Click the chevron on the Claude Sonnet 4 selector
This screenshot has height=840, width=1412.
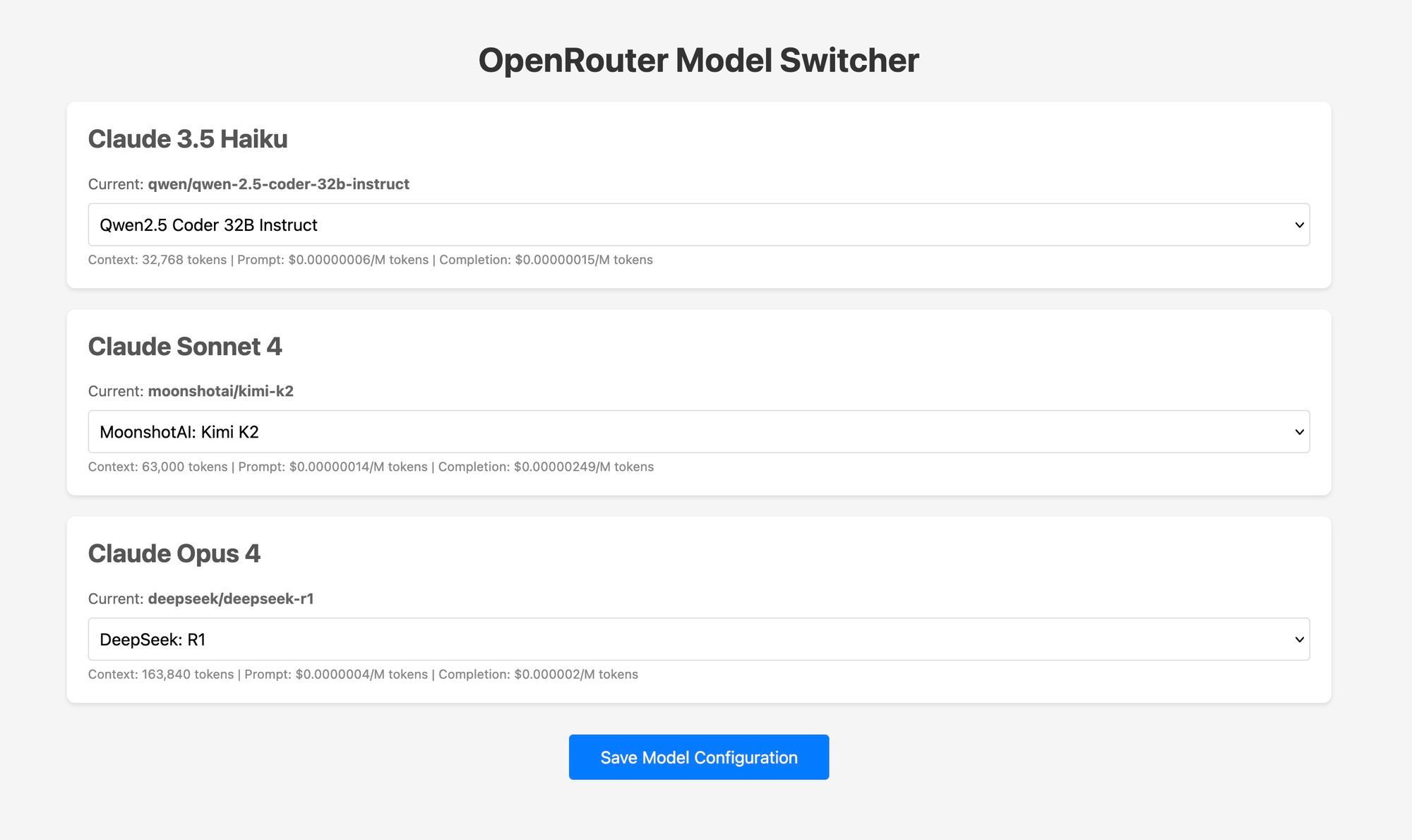coord(1300,431)
